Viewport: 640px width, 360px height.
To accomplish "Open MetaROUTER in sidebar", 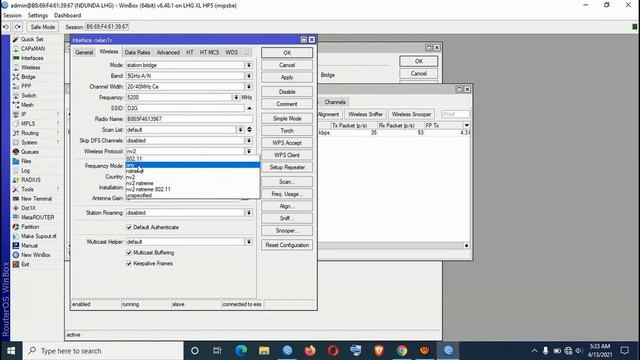I will [37, 218].
